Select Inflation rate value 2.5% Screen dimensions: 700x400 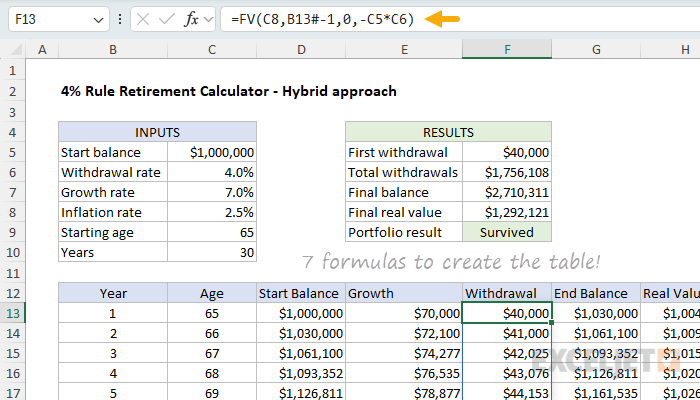pos(212,212)
